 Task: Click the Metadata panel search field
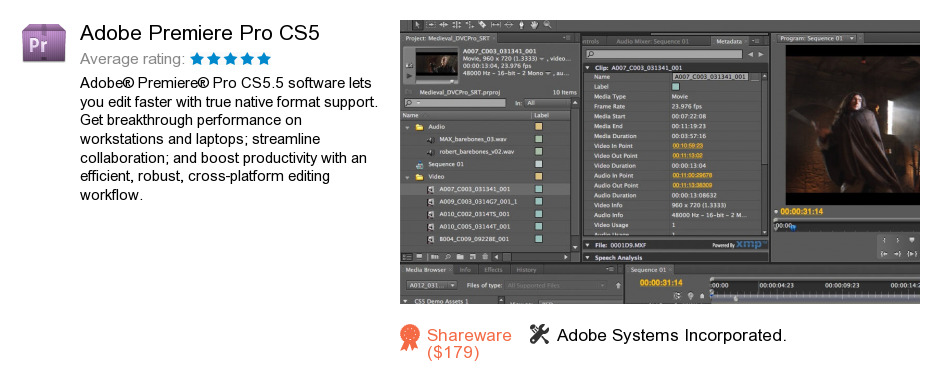click(x=663, y=55)
